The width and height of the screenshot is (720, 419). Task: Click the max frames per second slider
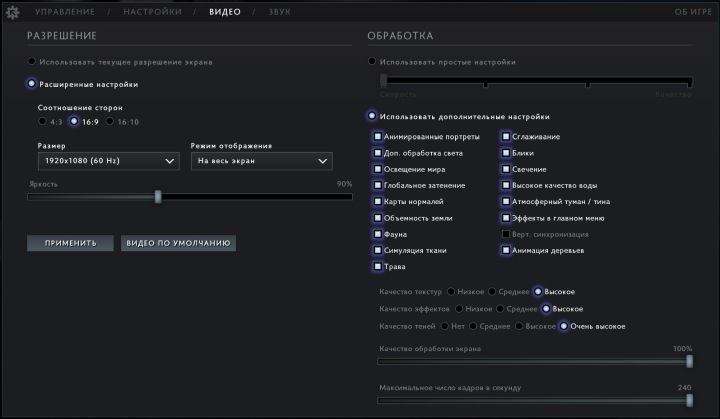tap(534, 400)
